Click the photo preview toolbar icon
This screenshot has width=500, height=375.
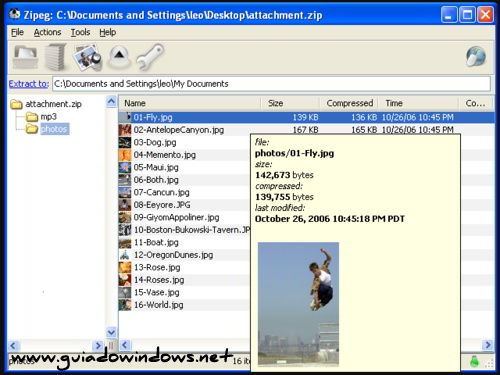(x=87, y=57)
